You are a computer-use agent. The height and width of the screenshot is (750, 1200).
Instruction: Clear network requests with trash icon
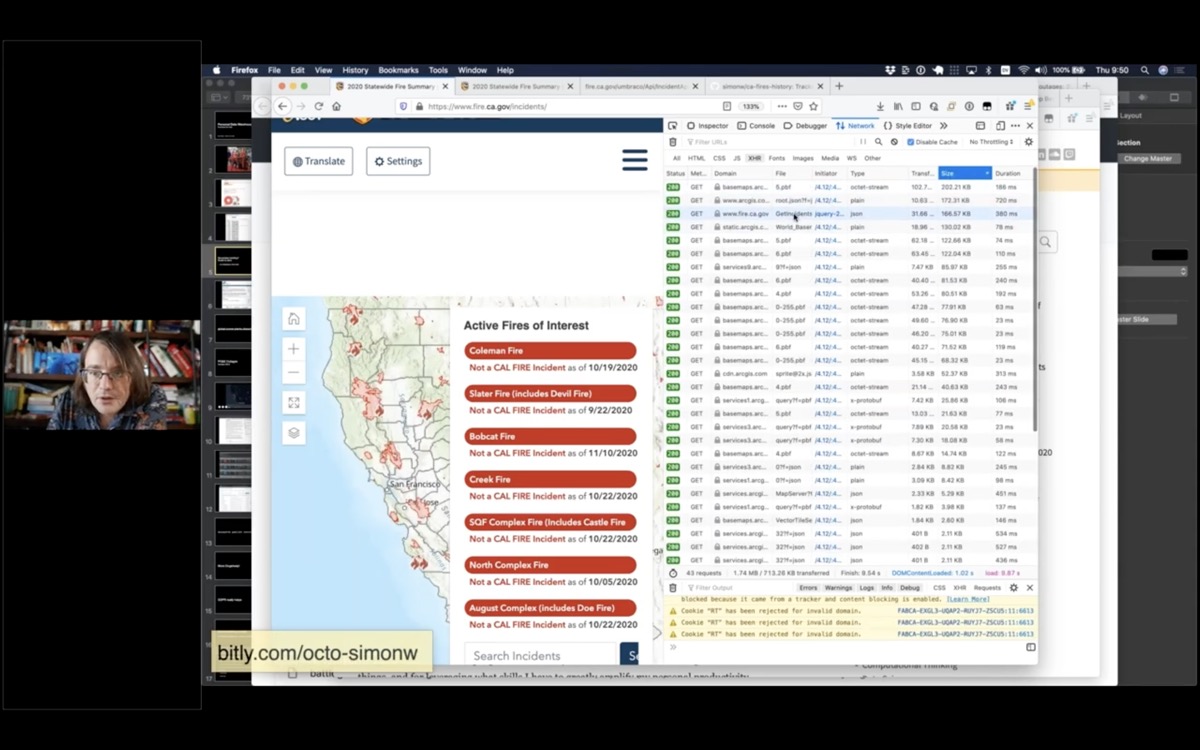click(673, 142)
